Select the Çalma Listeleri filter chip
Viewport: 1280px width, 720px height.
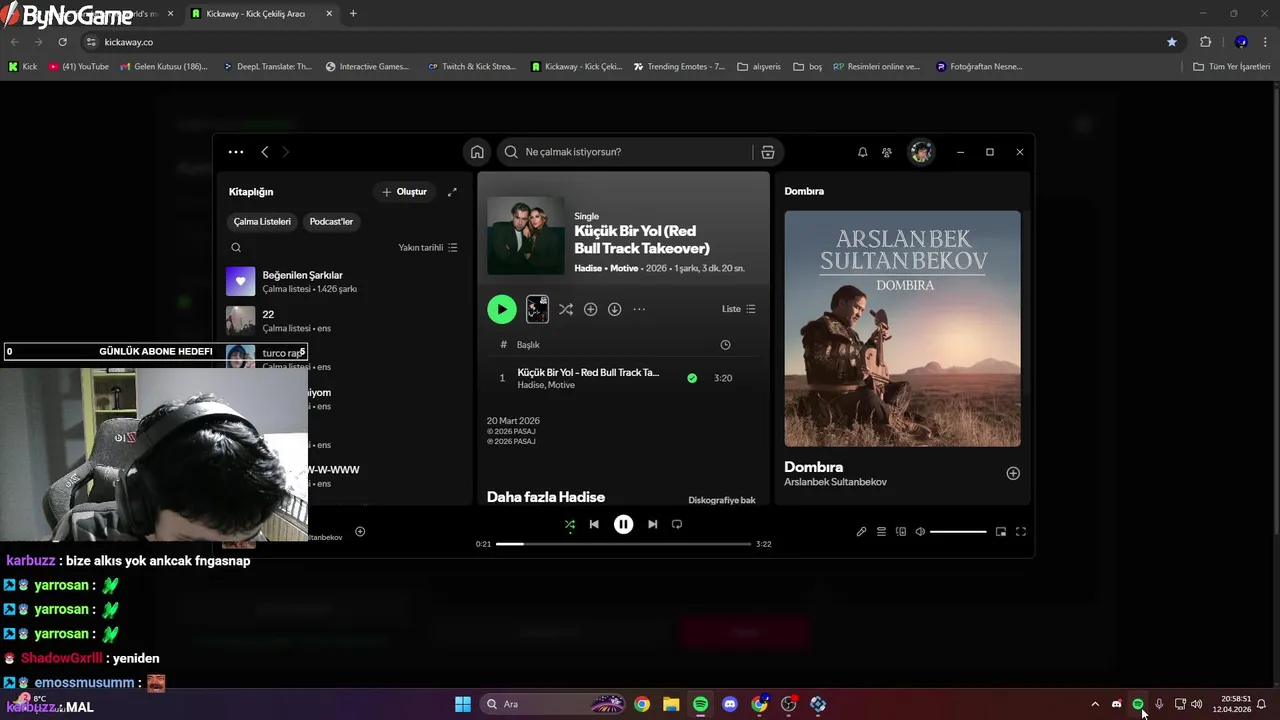262,222
